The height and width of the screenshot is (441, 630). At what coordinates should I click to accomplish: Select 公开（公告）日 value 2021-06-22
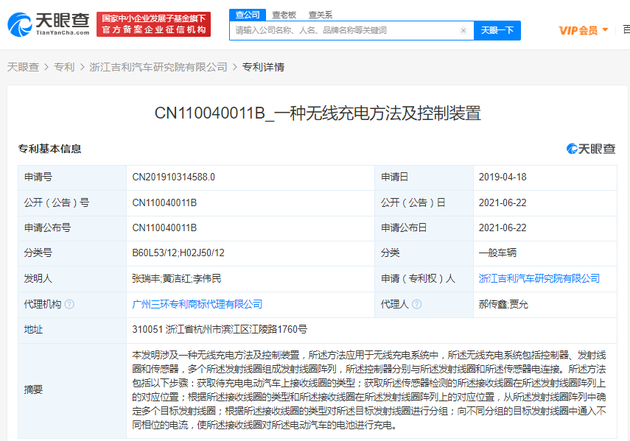click(502, 202)
